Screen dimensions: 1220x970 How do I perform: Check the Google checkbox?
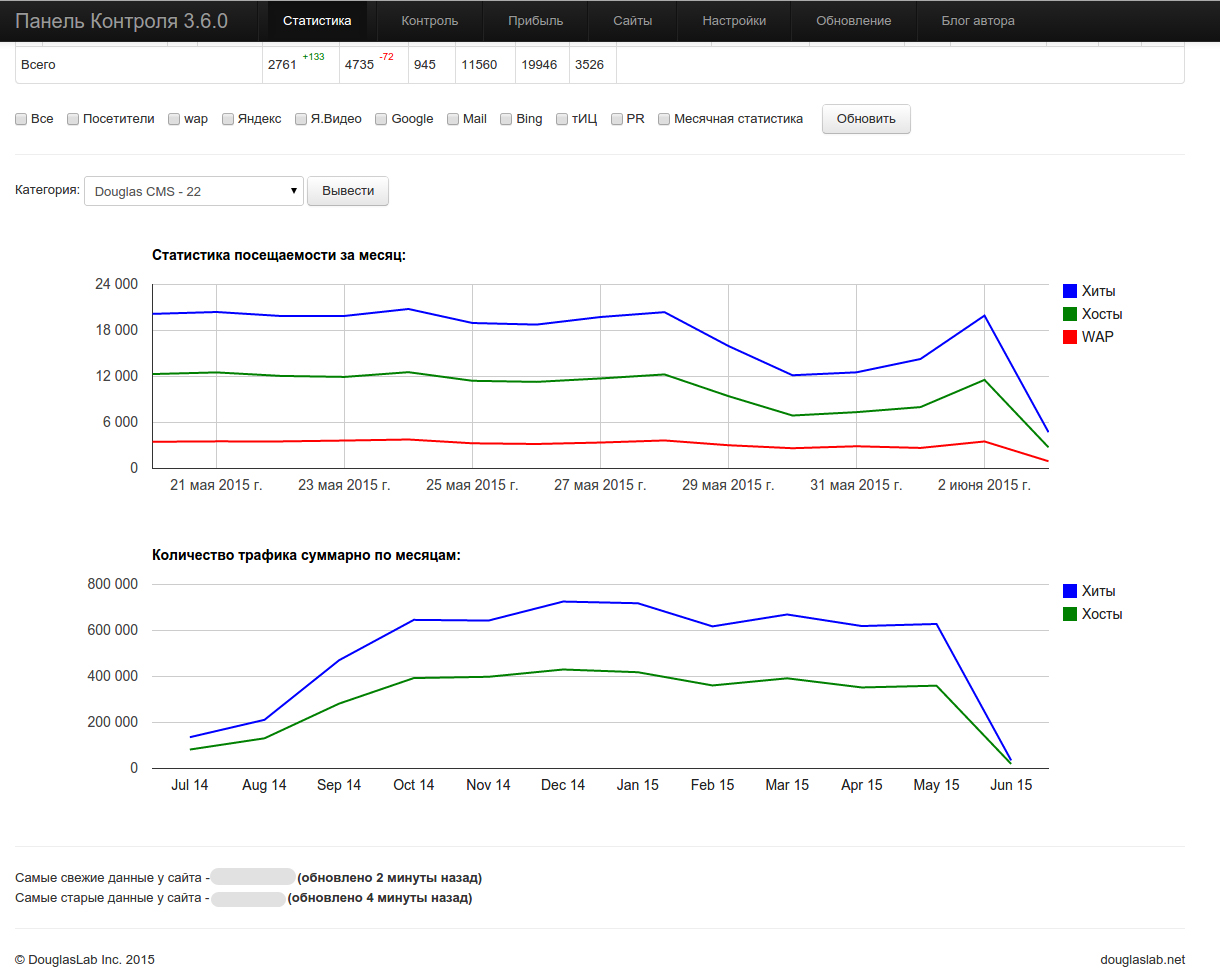(x=381, y=119)
